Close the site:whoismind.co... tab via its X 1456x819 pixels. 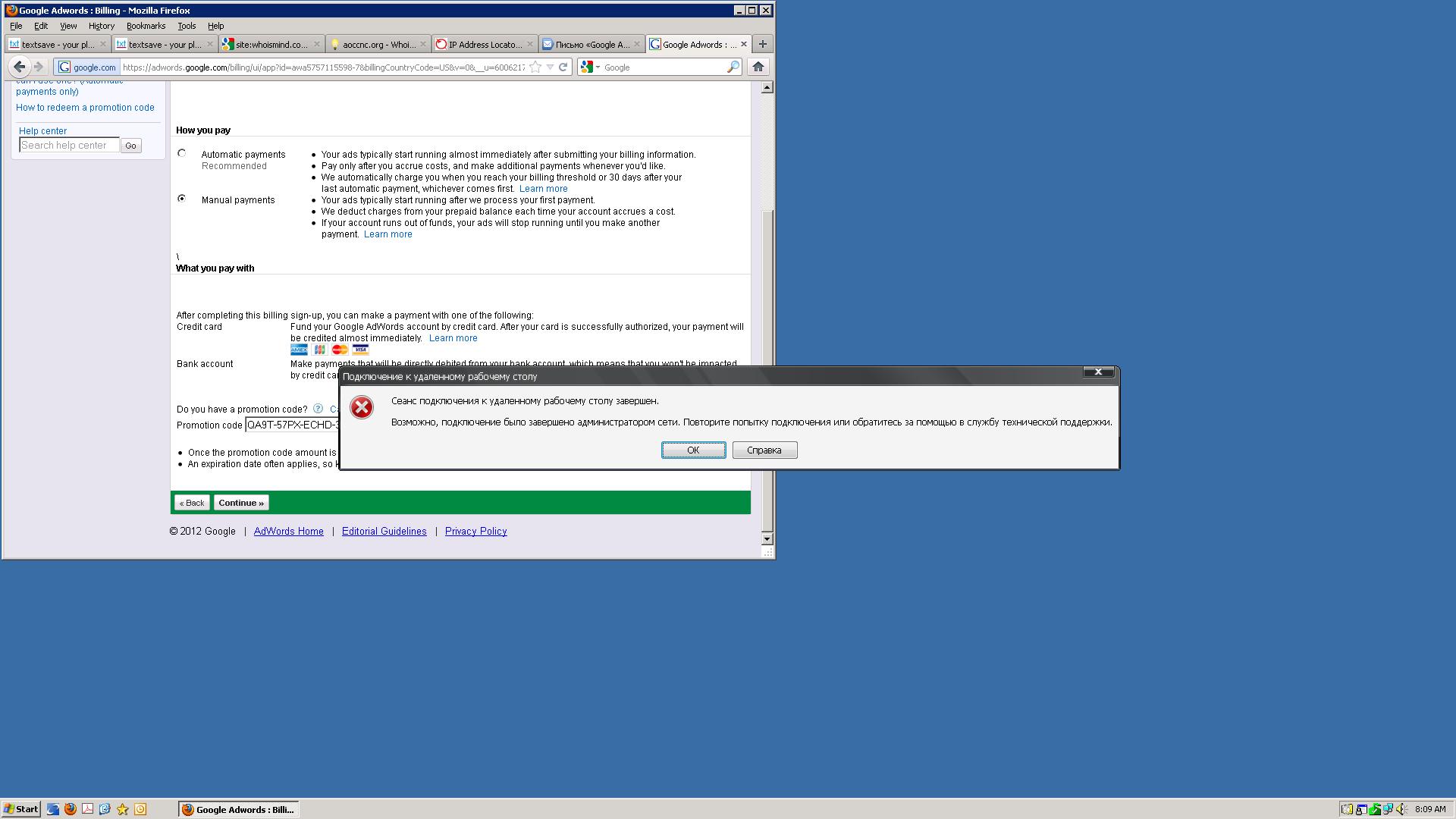[317, 44]
